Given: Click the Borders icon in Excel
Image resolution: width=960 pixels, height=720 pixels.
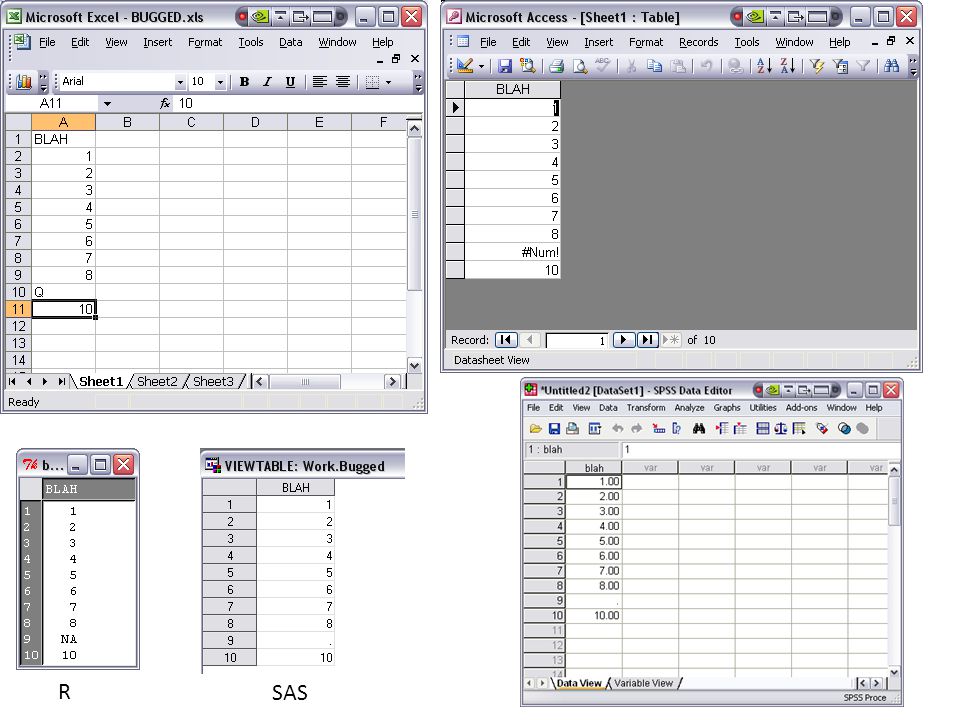Looking at the screenshot, I should 372,81.
